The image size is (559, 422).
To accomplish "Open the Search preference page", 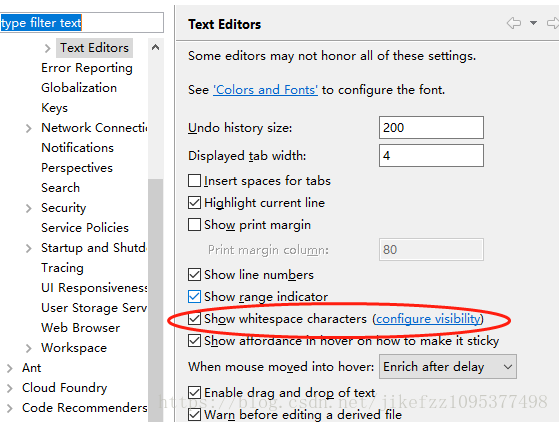I will (60, 187).
